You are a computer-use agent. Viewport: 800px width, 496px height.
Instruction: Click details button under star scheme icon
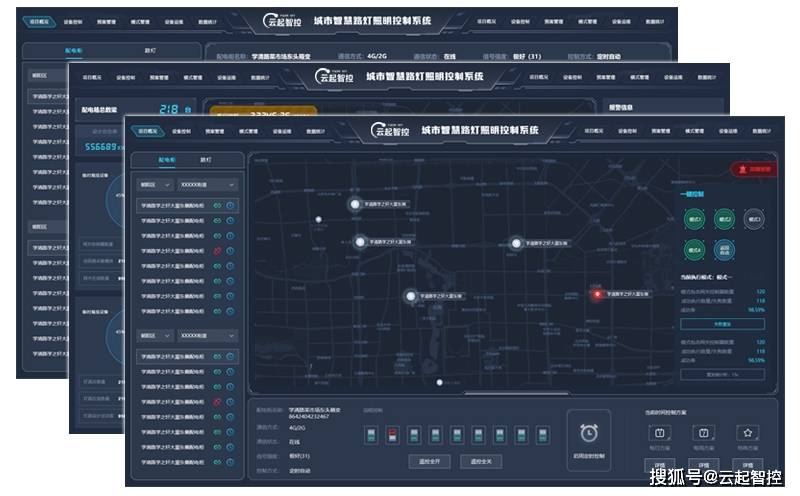click(747, 465)
